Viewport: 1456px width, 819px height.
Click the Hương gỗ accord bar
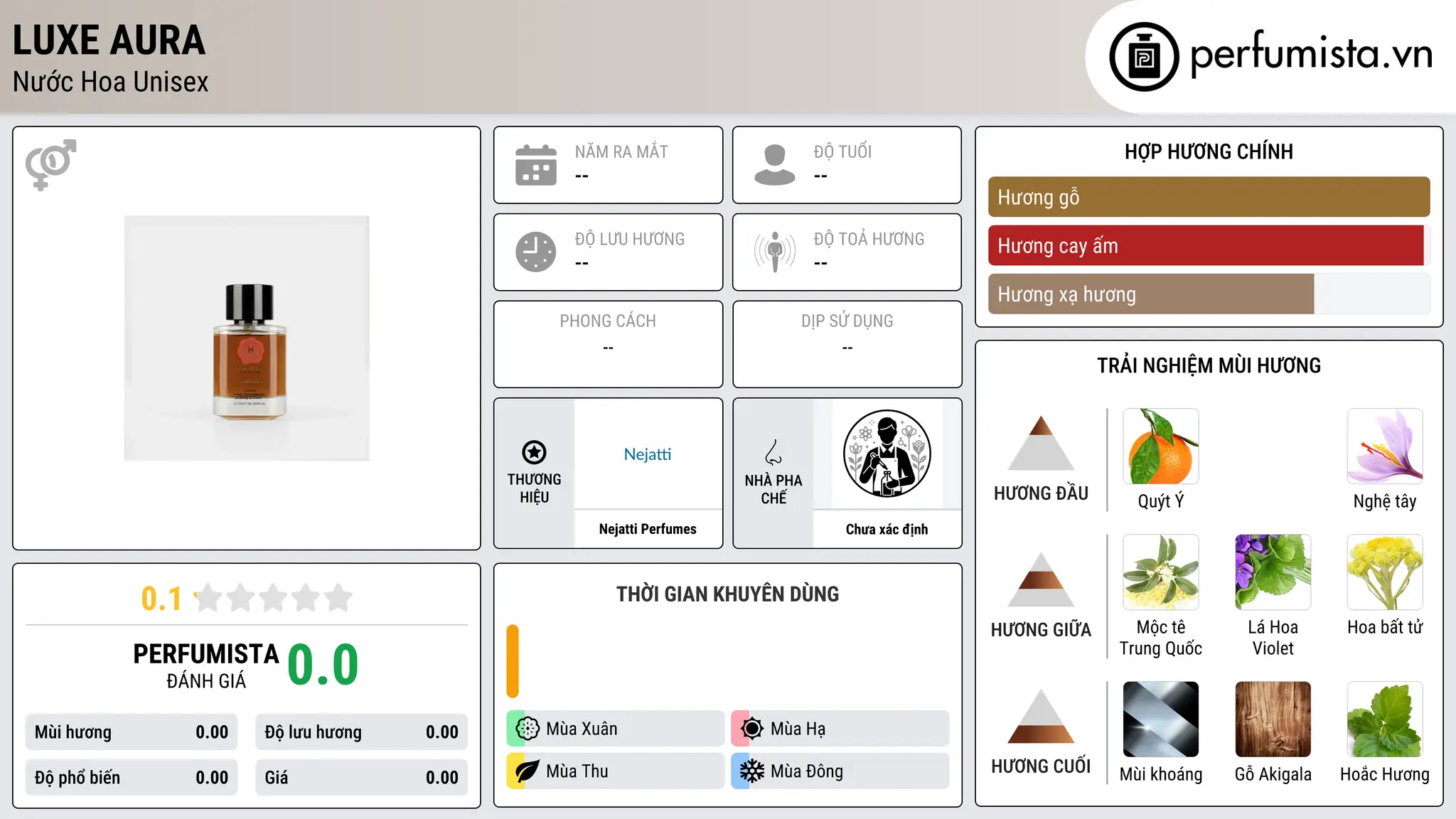(x=1209, y=197)
